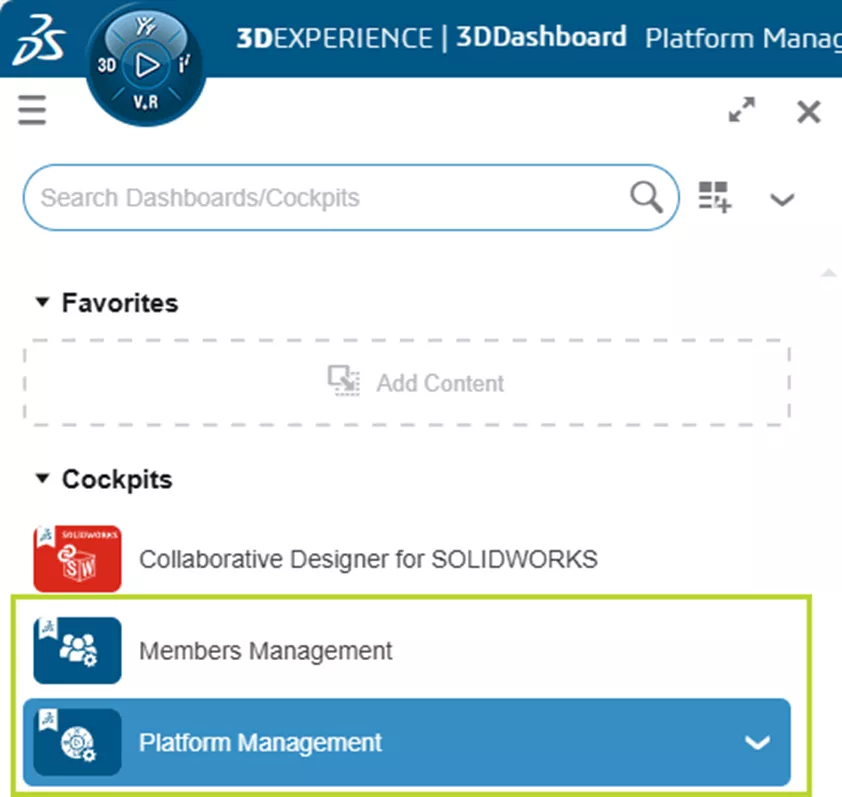Open the Members Management cockpit

pos(266,650)
